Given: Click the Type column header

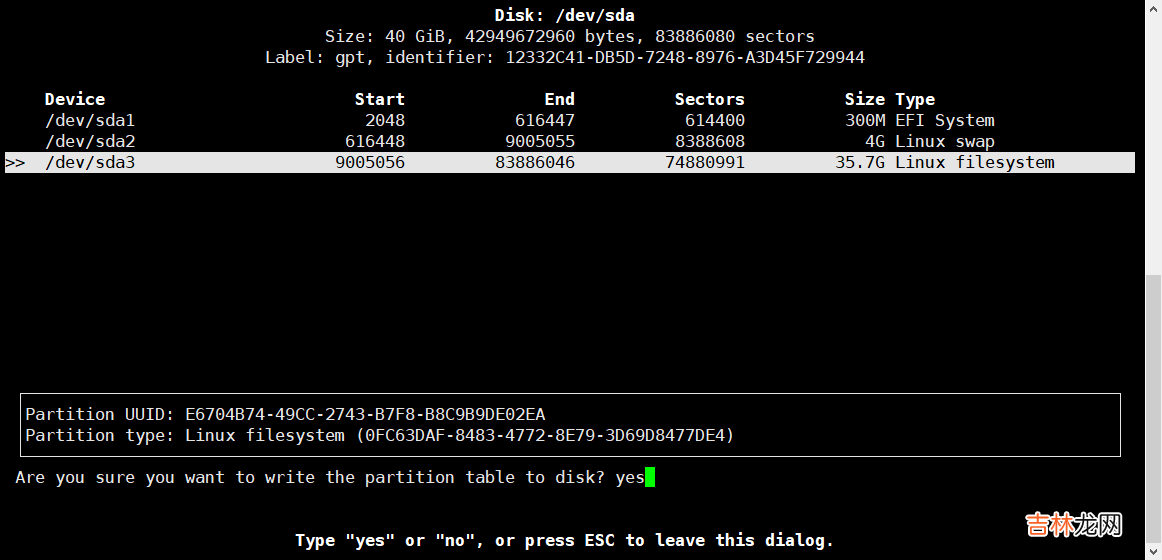Looking at the screenshot, I should 915,99.
